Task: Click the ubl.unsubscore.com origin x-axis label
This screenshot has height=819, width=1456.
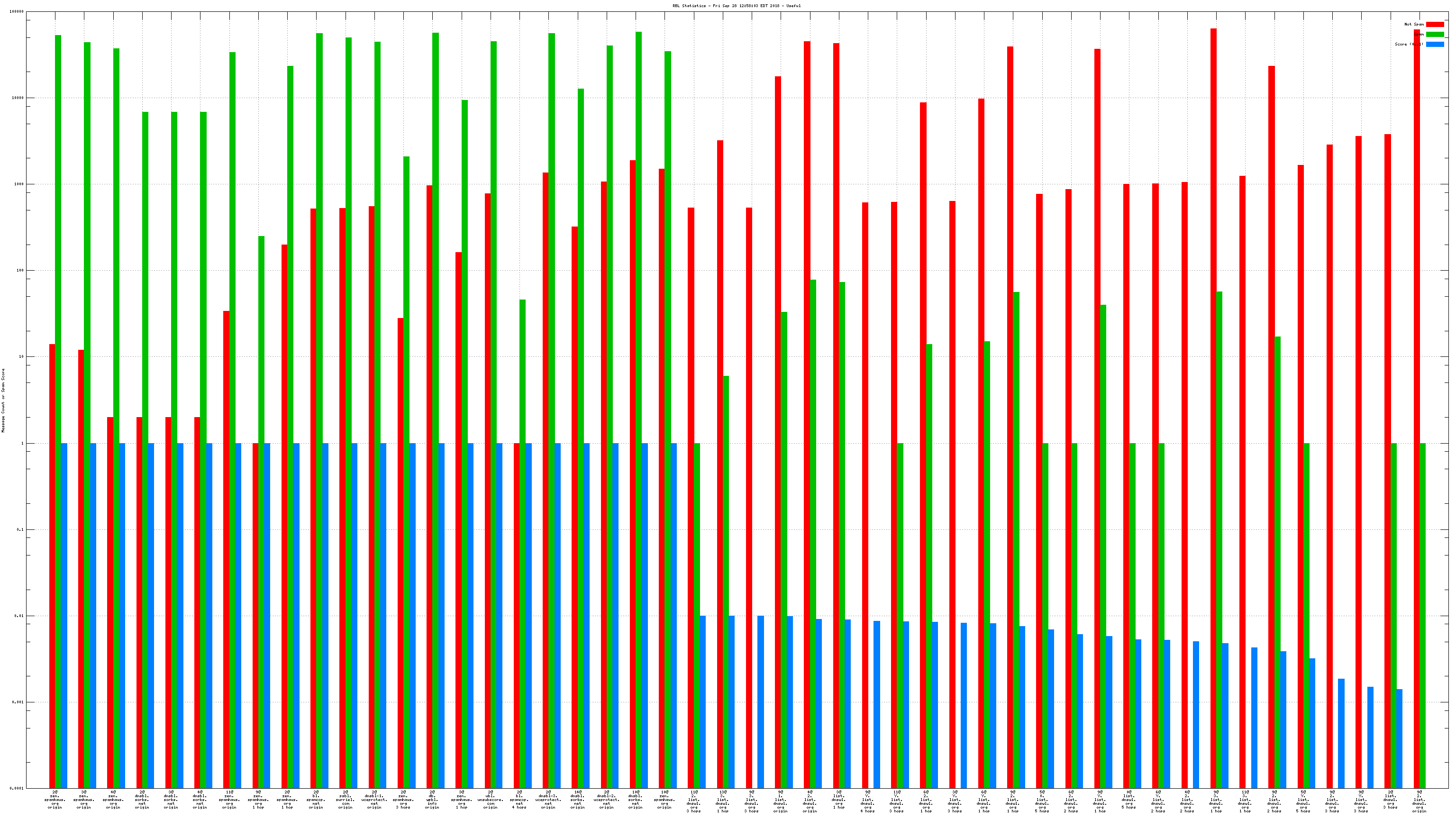Action: point(490,800)
